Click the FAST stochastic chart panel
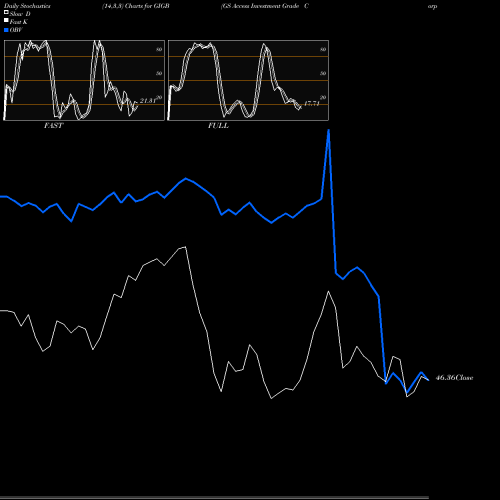Viewport: 500px width, 500px height. coord(84,80)
